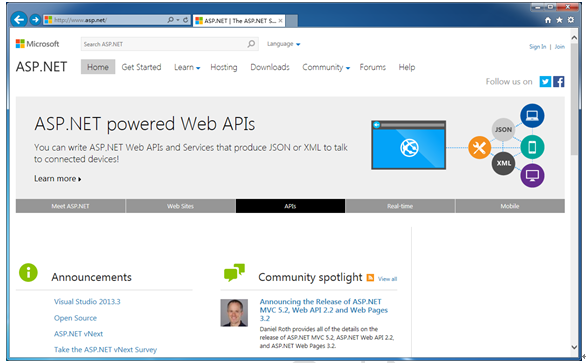
Task: Click the ASP.NET powered Web APIs heading
Action: point(145,124)
